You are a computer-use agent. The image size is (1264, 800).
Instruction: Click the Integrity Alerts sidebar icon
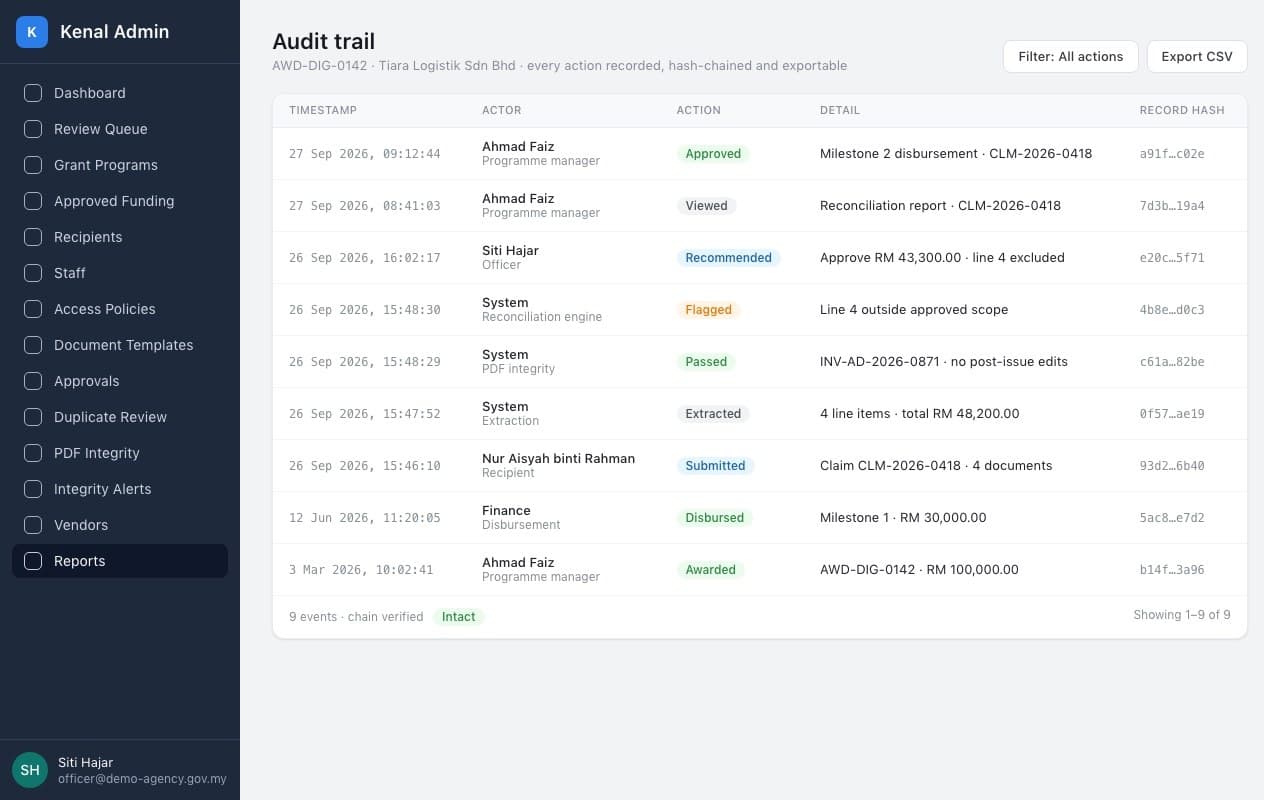[x=33, y=489]
